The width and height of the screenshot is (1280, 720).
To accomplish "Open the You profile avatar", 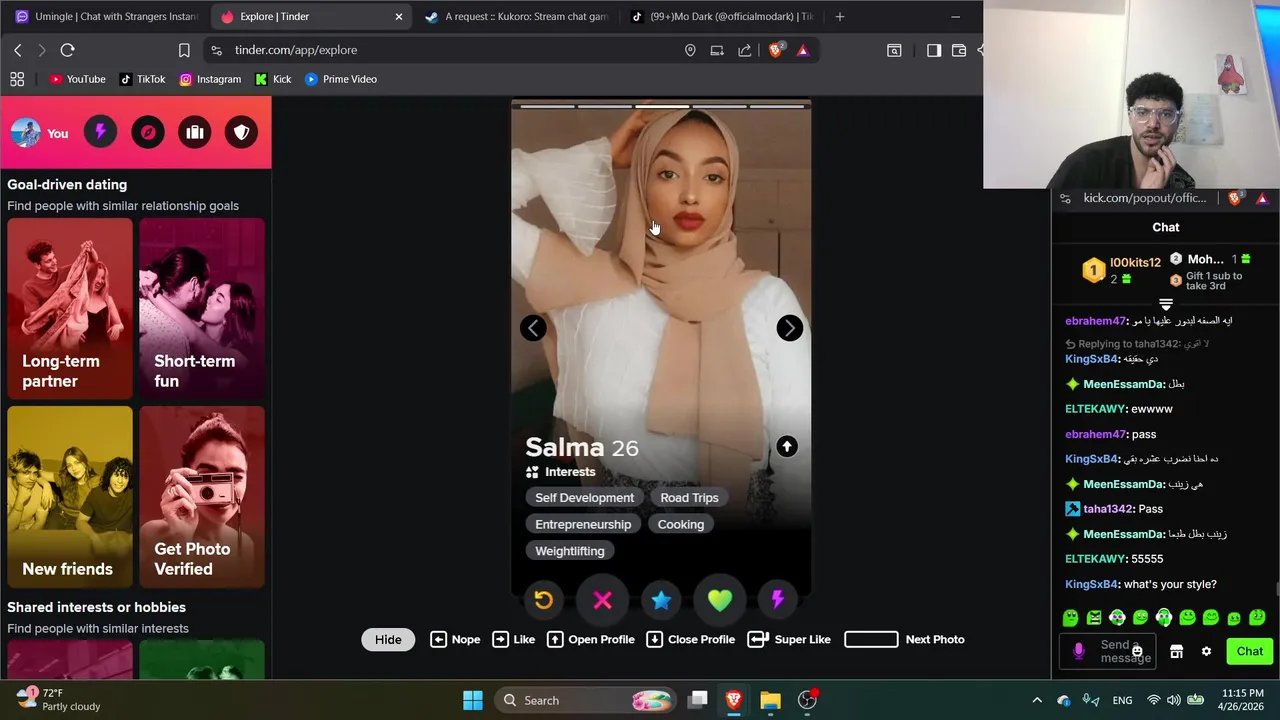I will click(25, 132).
